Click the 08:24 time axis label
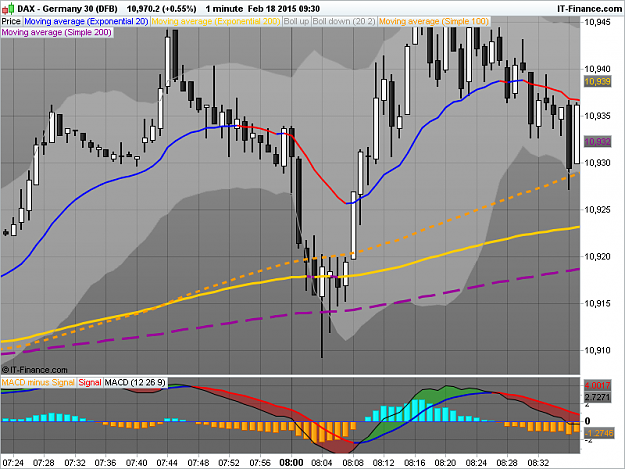This screenshot has height=469, width=625. [x=476, y=463]
